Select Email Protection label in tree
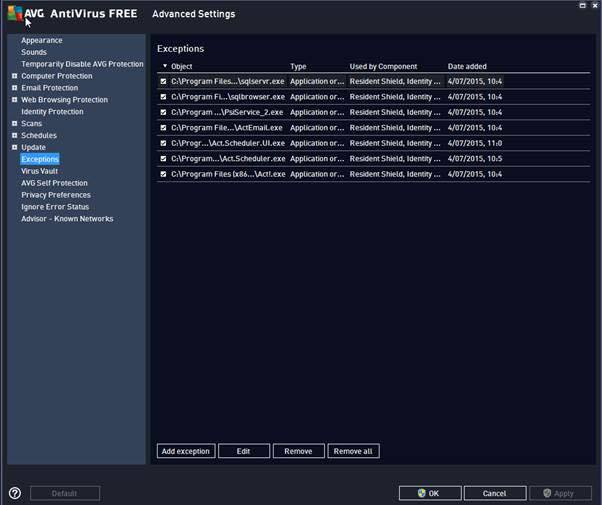Screen dimensions: 602x505 pos(50,88)
